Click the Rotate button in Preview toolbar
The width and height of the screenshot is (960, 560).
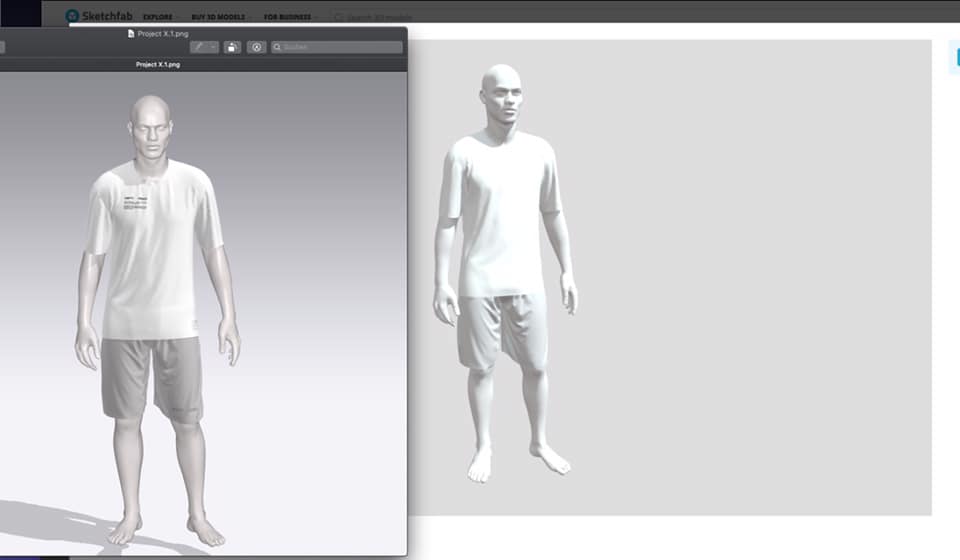[x=232, y=47]
